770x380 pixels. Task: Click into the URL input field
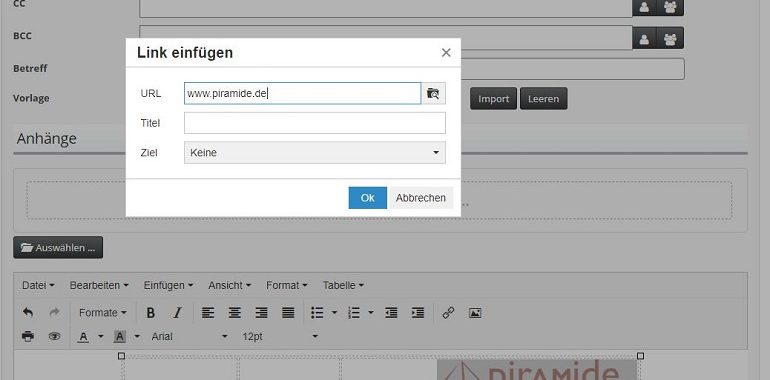point(302,93)
